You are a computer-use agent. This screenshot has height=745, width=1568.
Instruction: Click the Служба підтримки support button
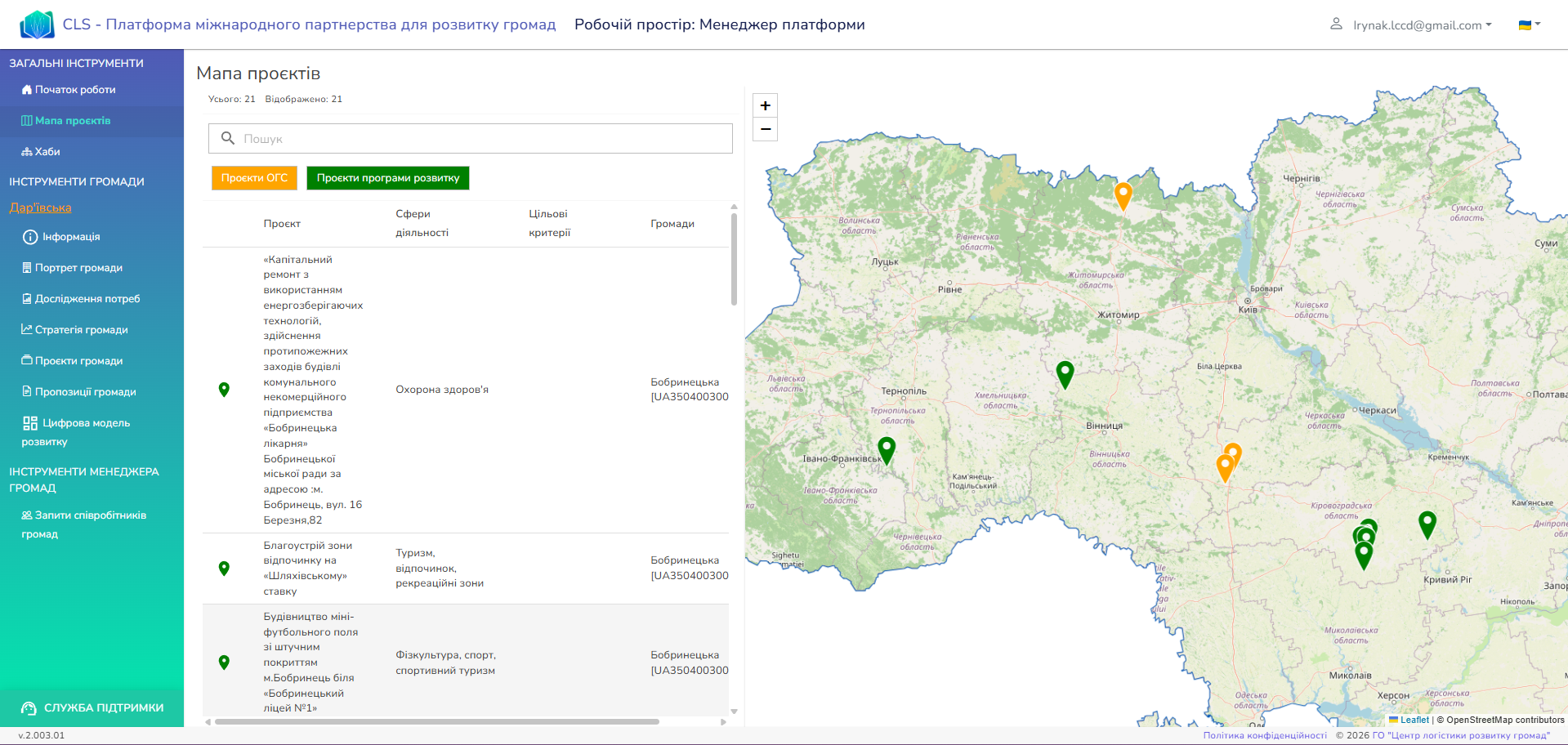click(x=92, y=708)
